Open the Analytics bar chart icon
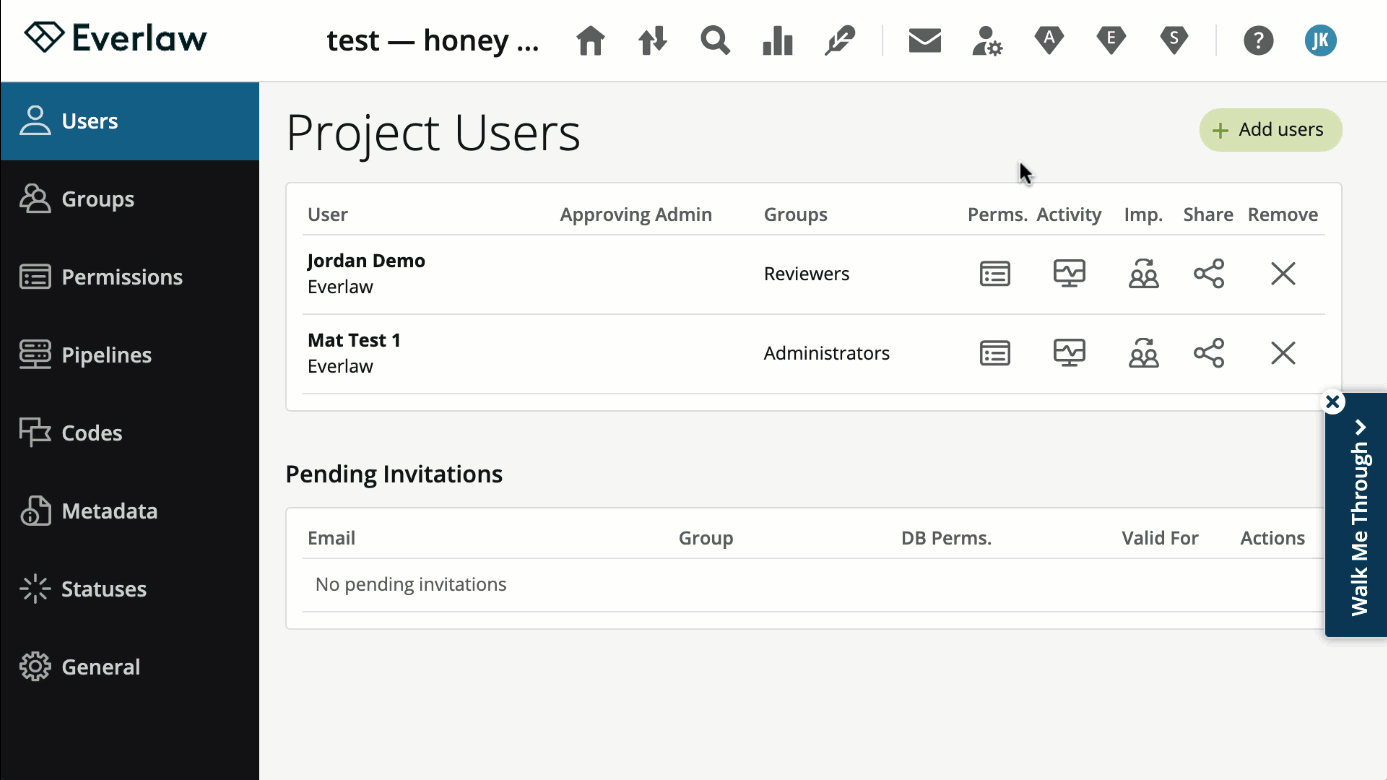The height and width of the screenshot is (780, 1387). tap(778, 40)
